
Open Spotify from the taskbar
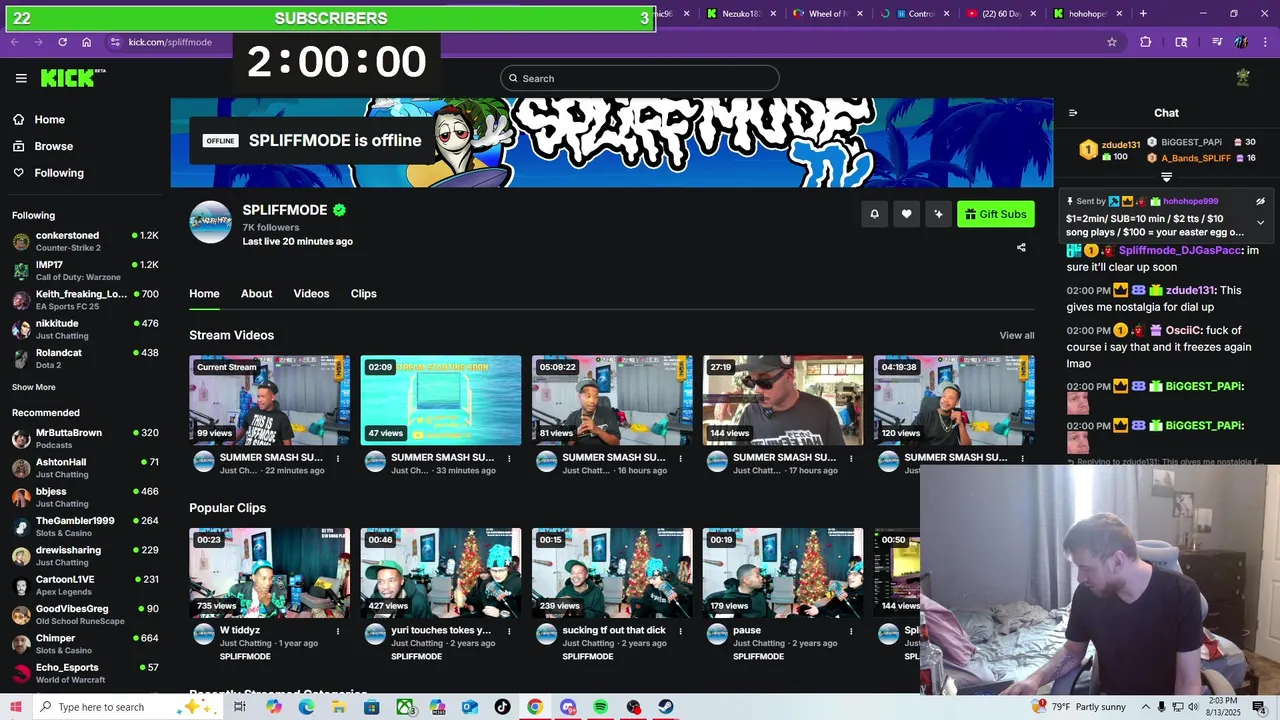point(600,707)
